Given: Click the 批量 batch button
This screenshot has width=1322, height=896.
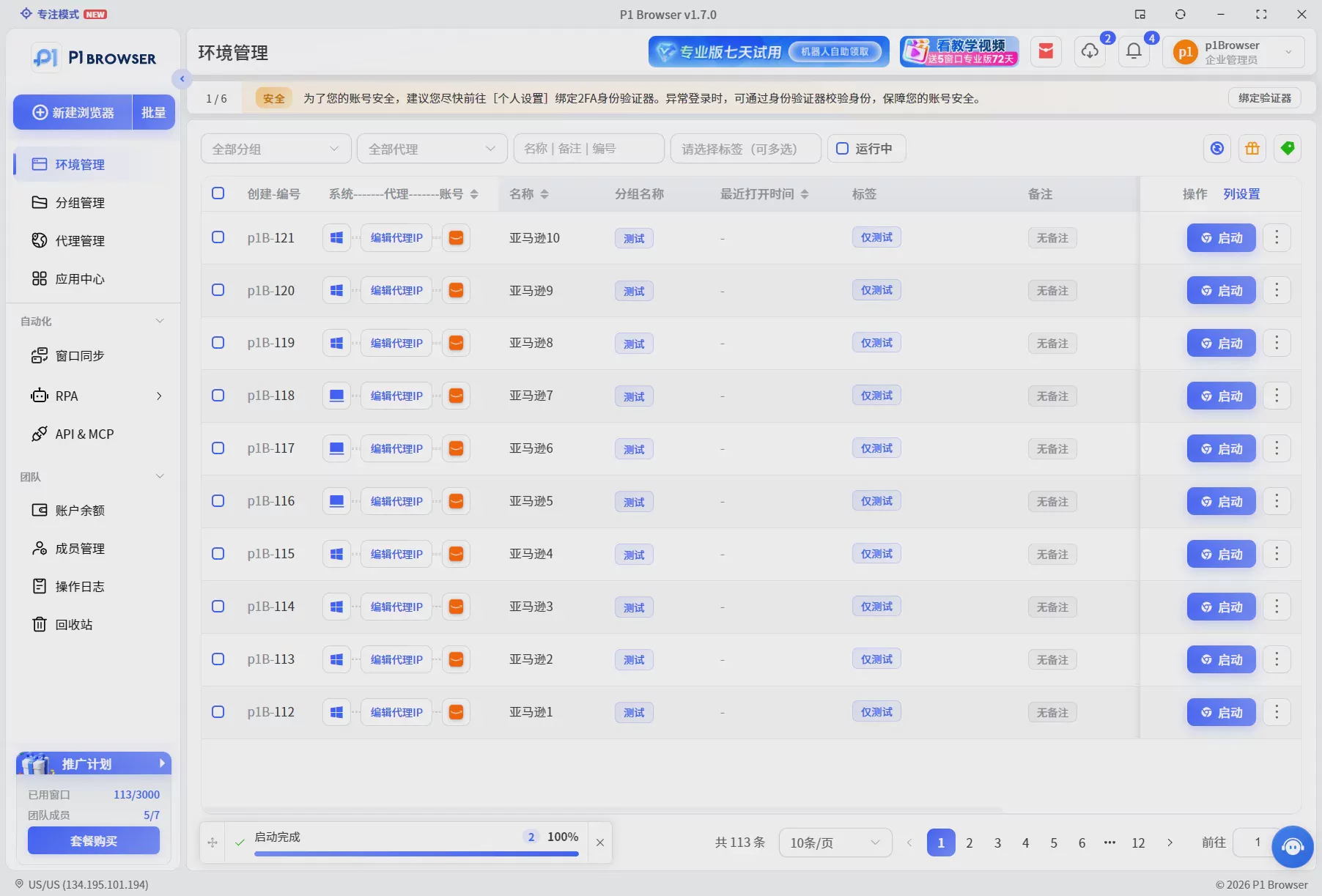Looking at the screenshot, I should (154, 112).
